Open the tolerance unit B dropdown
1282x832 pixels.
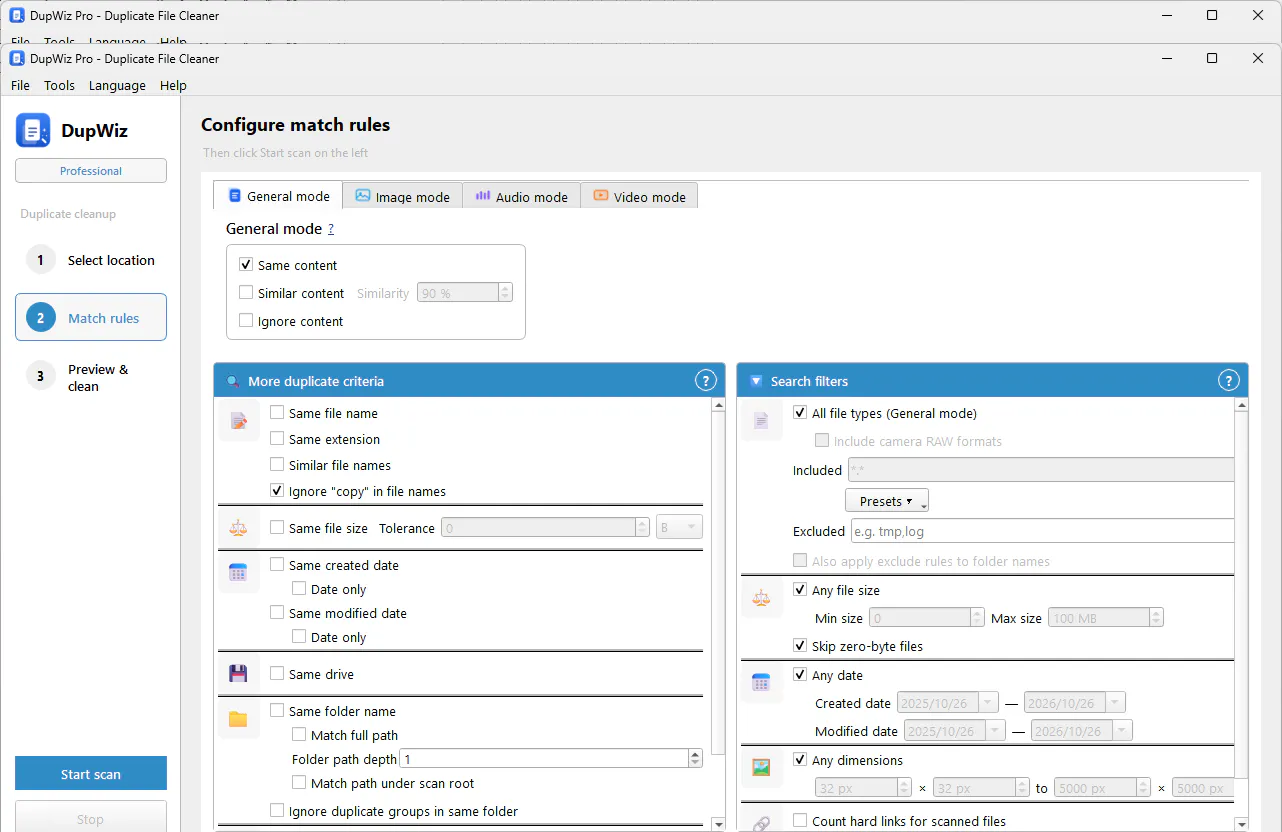pos(680,528)
